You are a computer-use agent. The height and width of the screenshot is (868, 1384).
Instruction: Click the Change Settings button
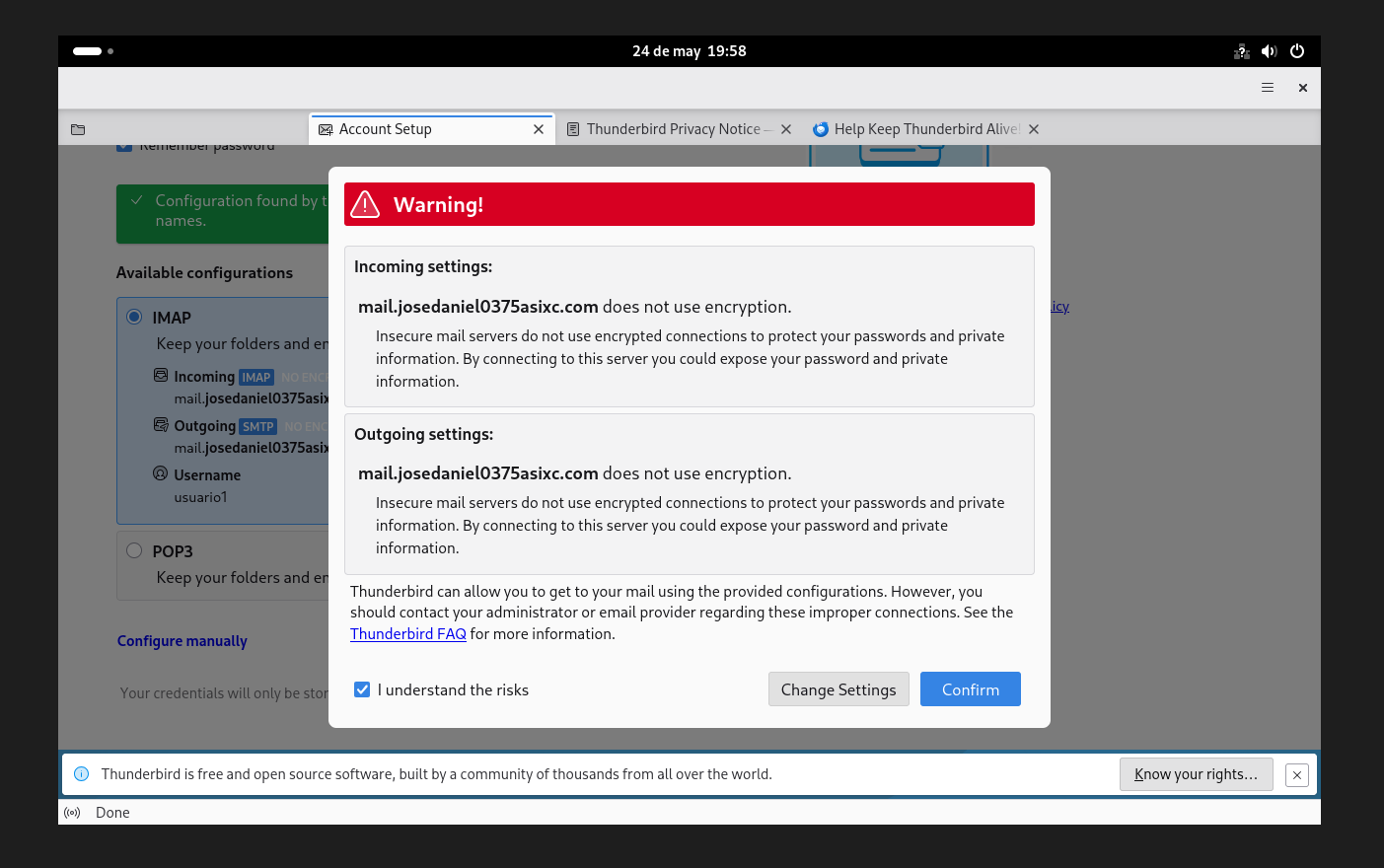[838, 689]
